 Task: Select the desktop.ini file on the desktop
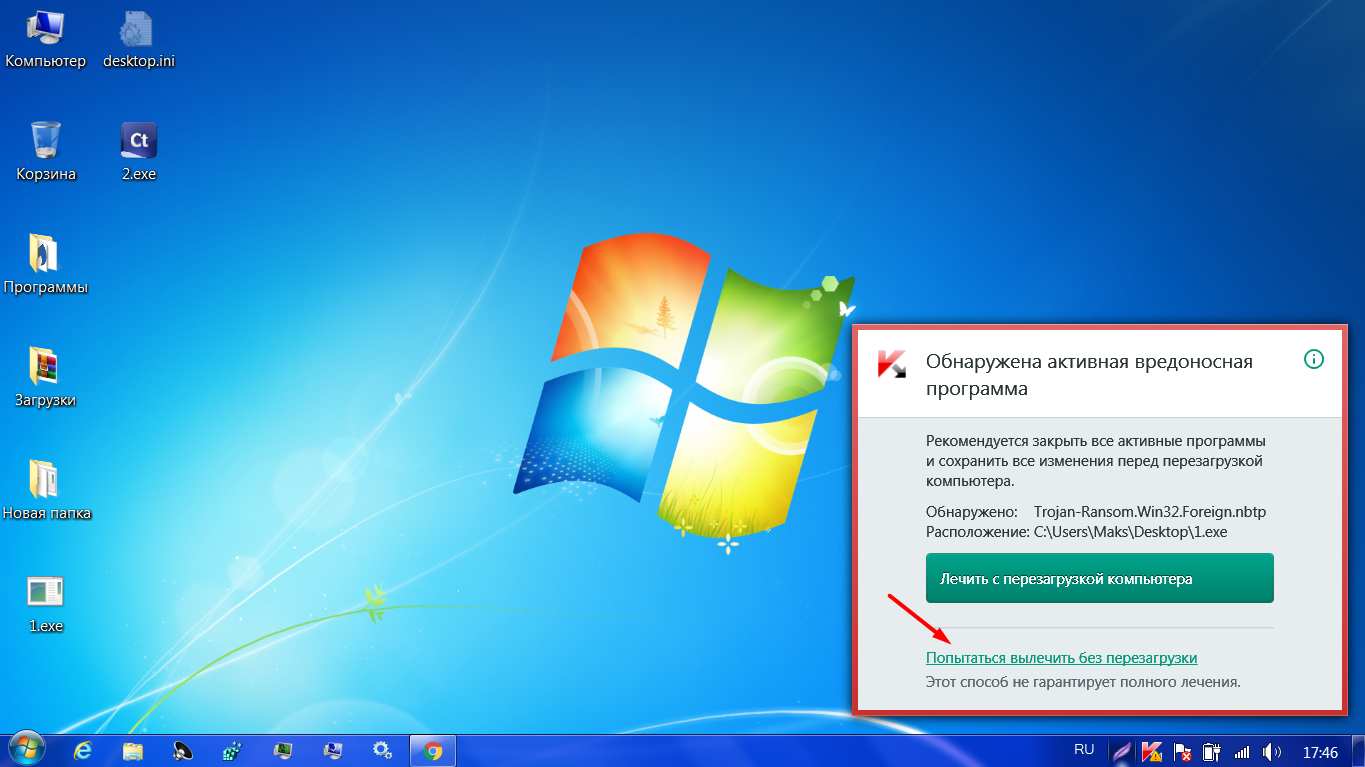point(139,39)
